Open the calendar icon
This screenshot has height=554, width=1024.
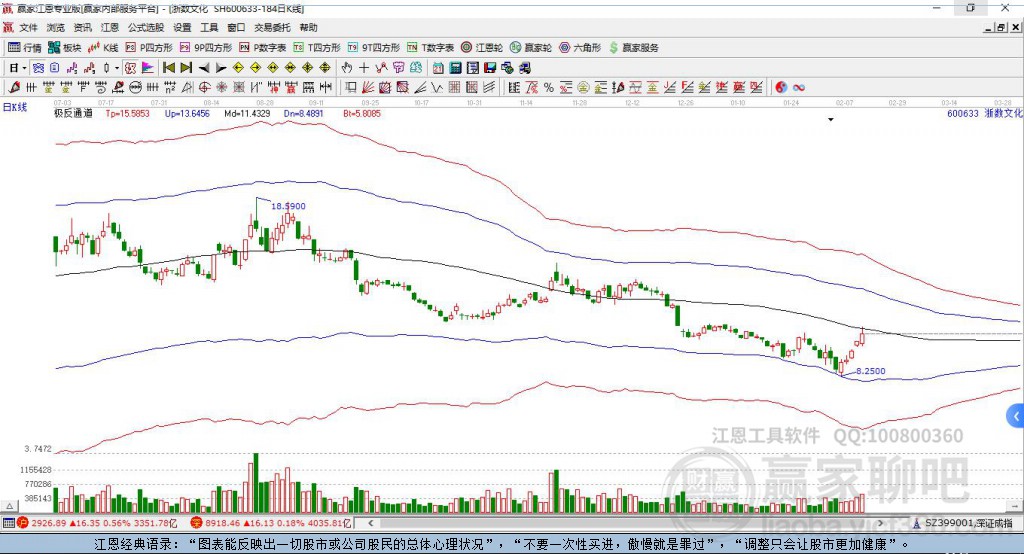pos(438,68)
